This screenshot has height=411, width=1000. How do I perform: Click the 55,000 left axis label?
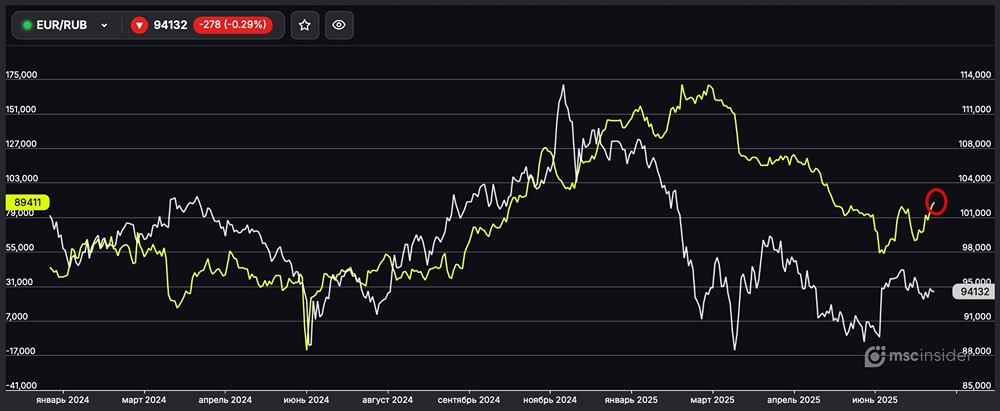[21, 248]
